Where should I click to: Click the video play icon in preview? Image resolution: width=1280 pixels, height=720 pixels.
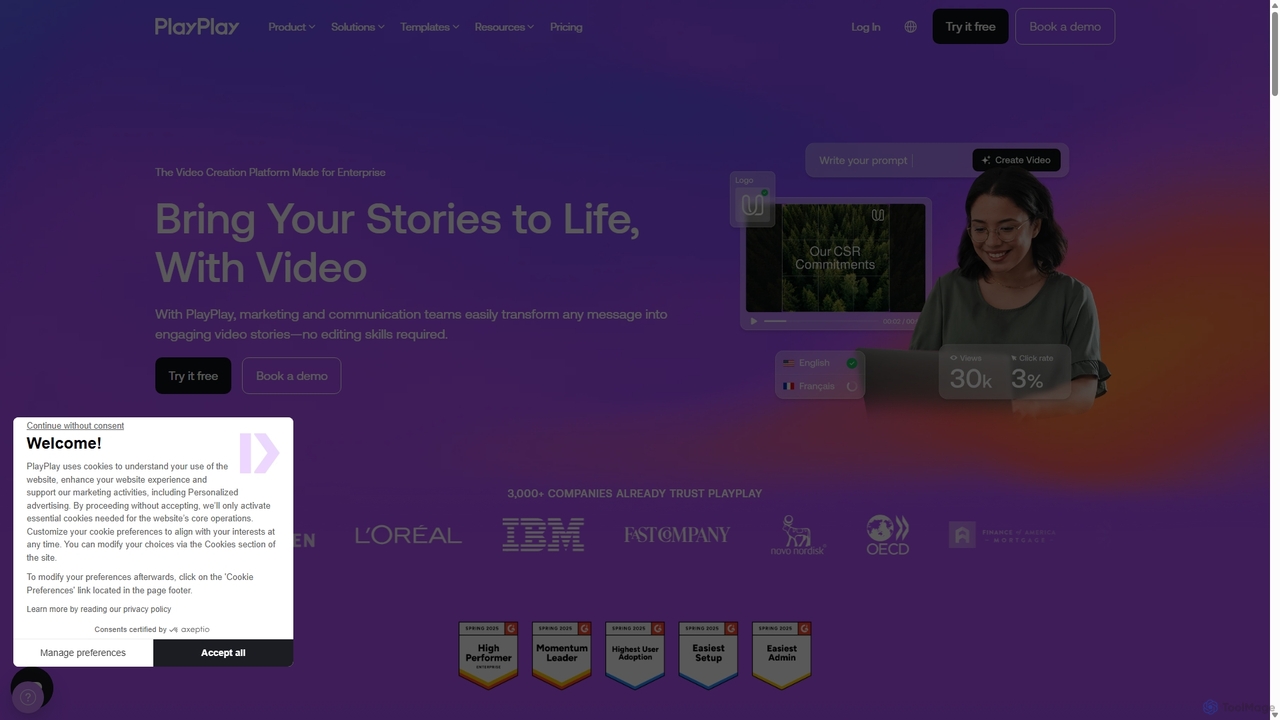click(754, 321)
